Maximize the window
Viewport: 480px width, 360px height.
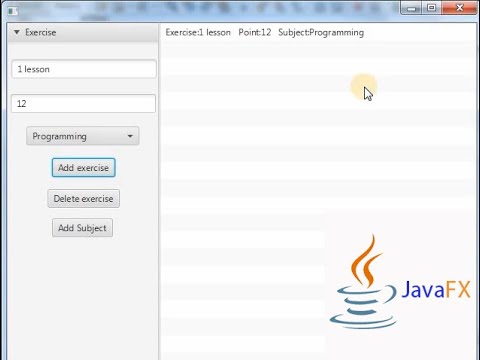[431, 8]
